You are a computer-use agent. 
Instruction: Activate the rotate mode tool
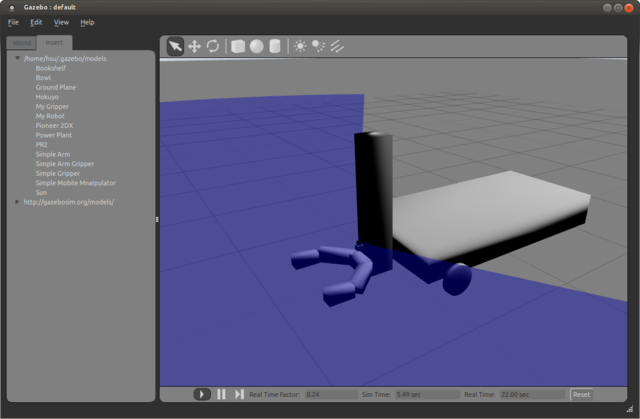point(213,46)
